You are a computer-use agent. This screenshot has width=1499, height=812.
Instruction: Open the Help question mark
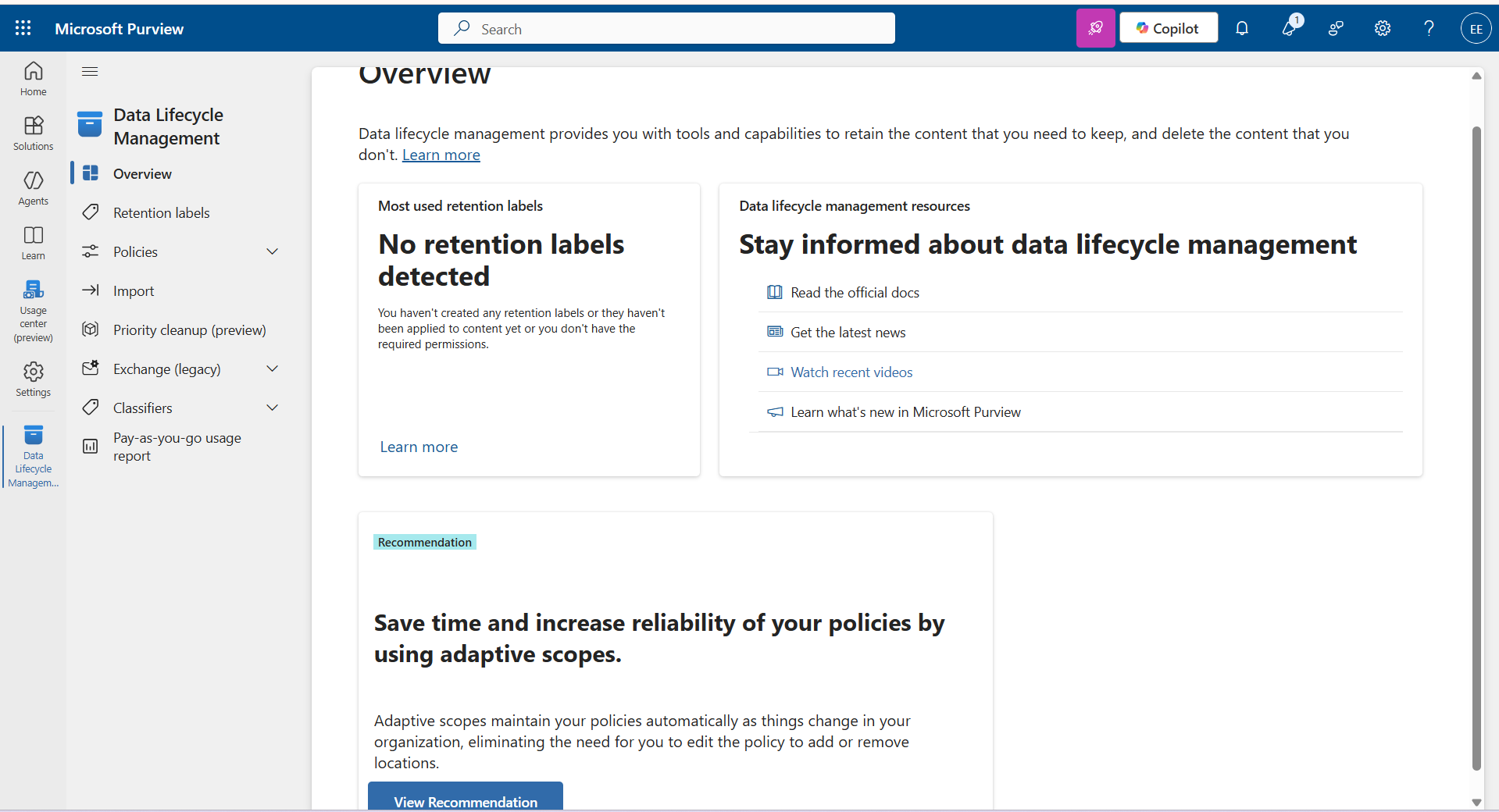(1429, 28)
